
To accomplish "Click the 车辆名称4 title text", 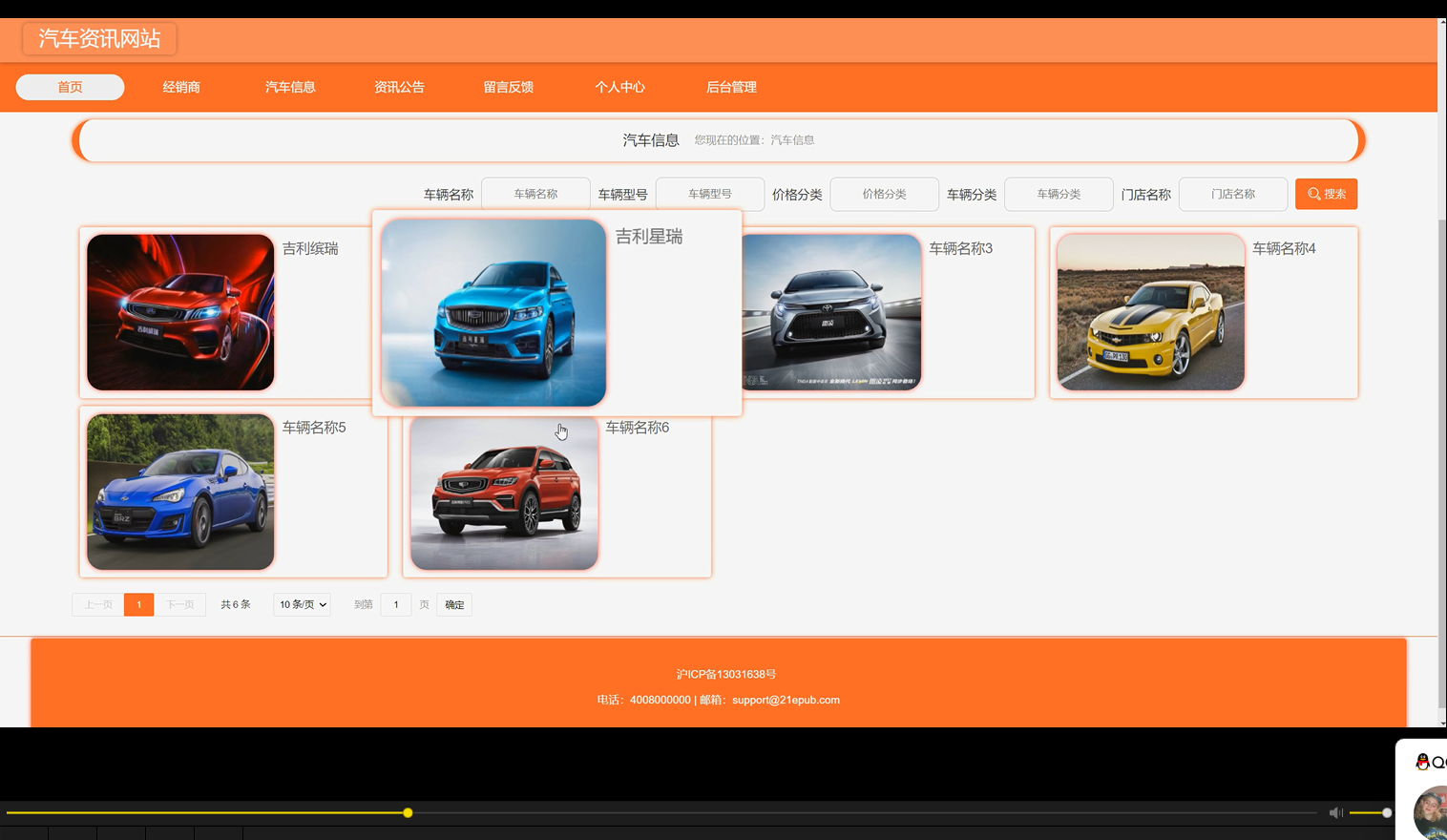I will click(x=1284, y=248).
